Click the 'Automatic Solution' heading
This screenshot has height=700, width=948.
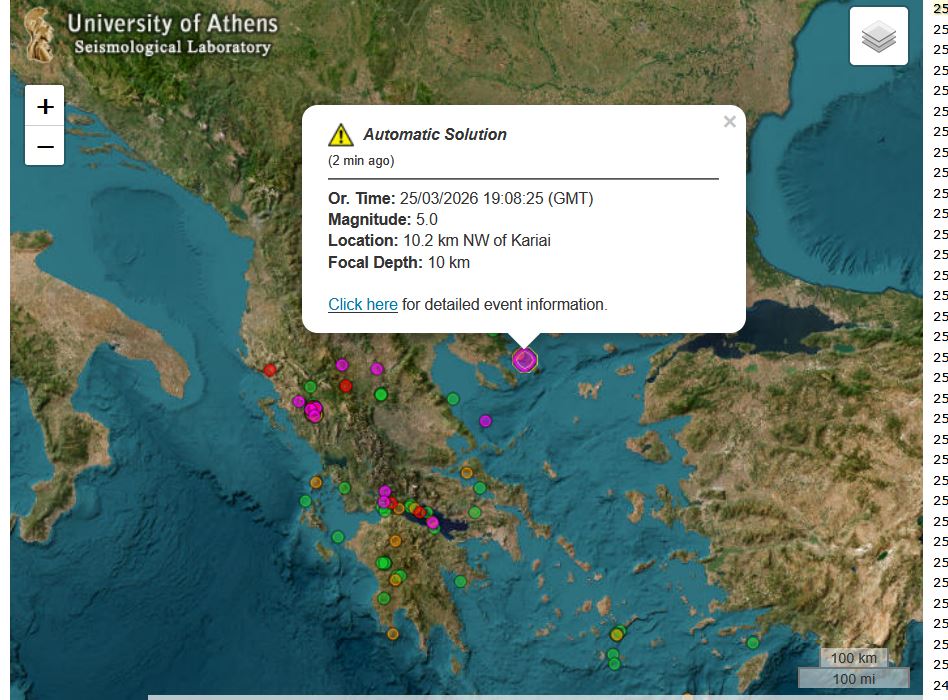[x=435, y=134]
